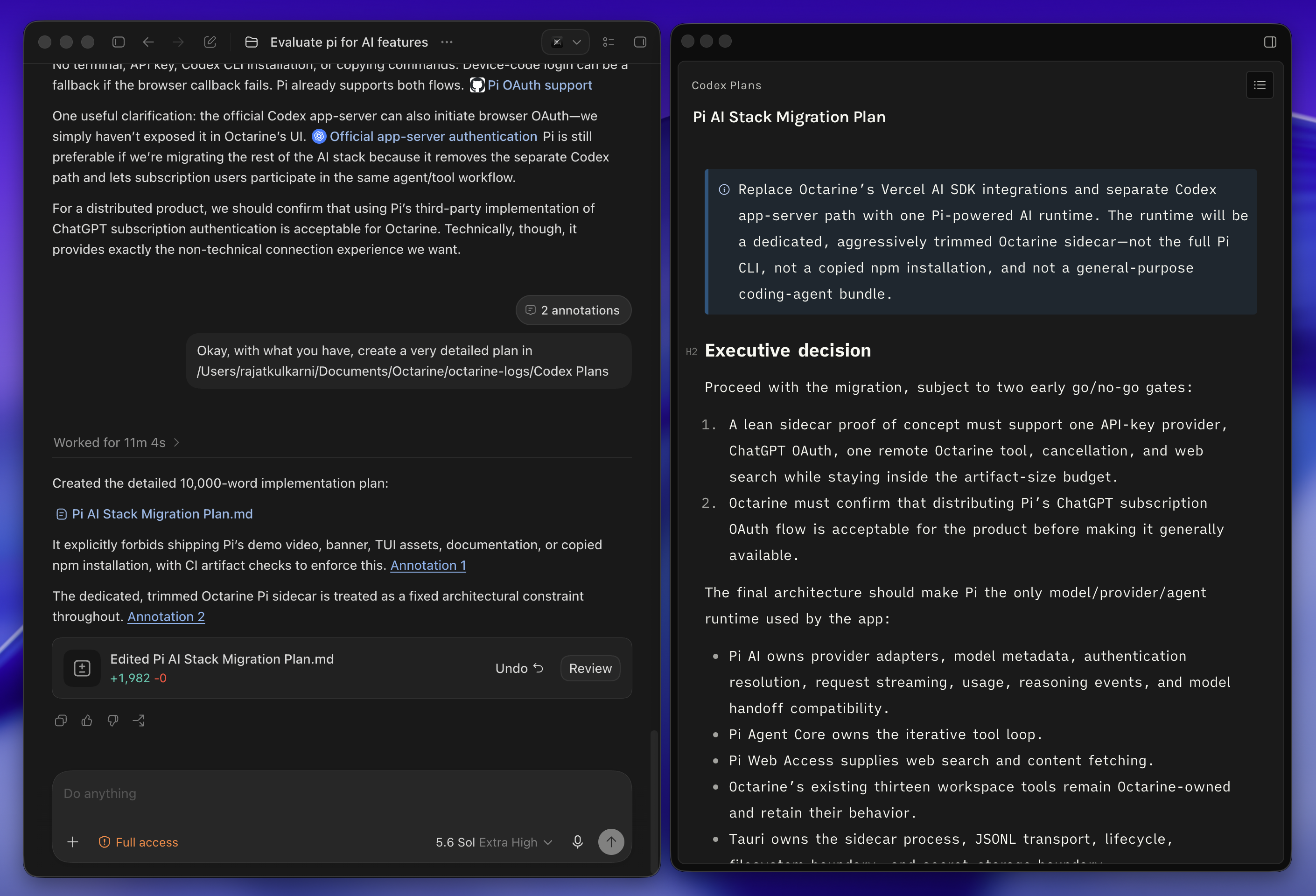The height and width of the screenshot is (896, 1316).
Task: Expand the Worked for 11m 4s details
Action: tap(117, 442)
